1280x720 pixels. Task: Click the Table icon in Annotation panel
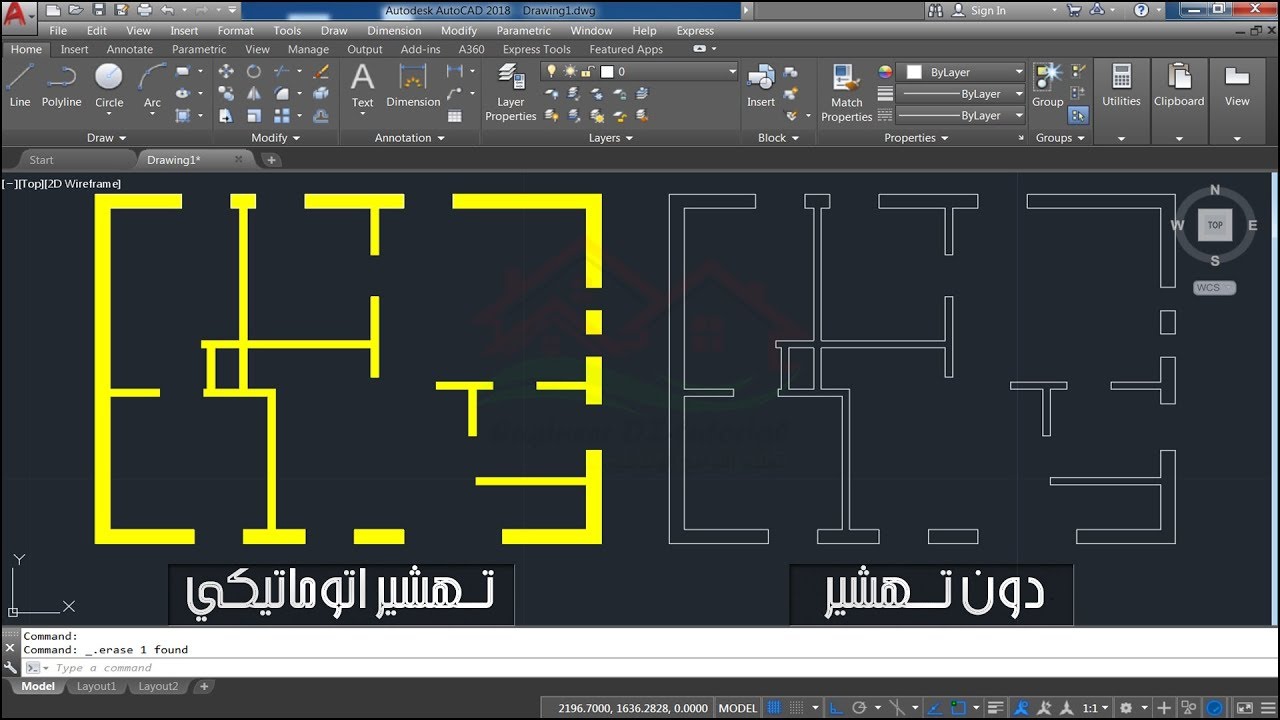[x=454, y=115]
